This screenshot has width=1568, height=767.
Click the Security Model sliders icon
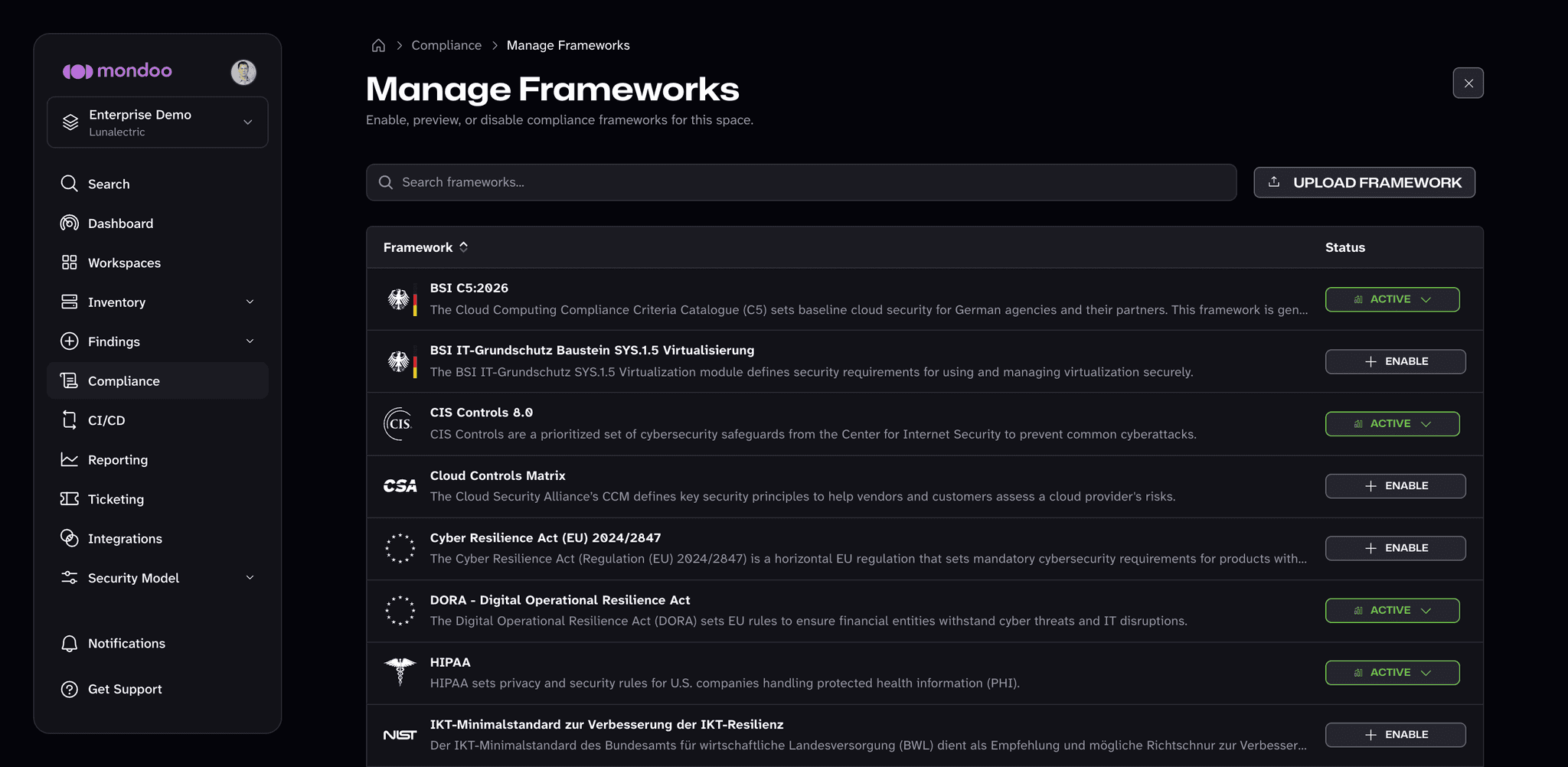click(69, 578)
